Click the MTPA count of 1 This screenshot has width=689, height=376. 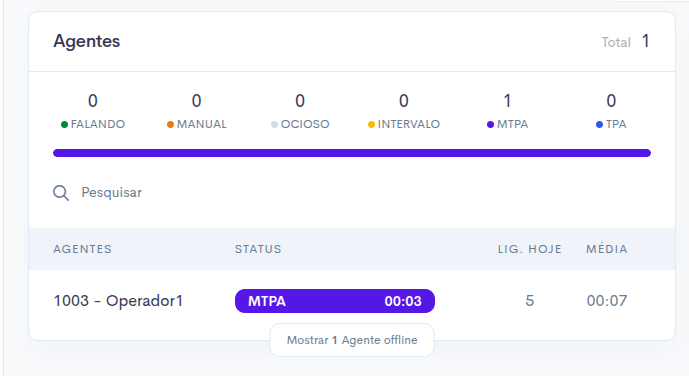coord(507,101)
